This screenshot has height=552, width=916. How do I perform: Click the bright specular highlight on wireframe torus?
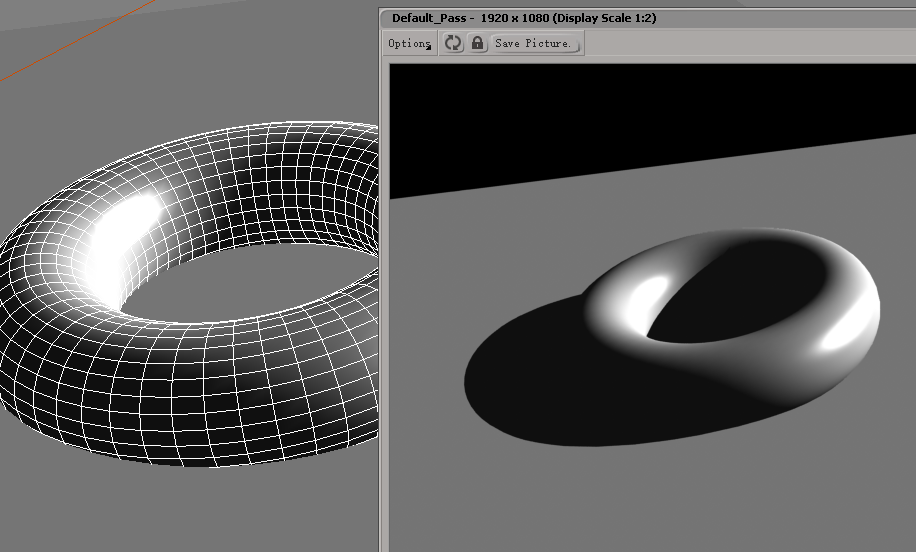tap(126, 237)
